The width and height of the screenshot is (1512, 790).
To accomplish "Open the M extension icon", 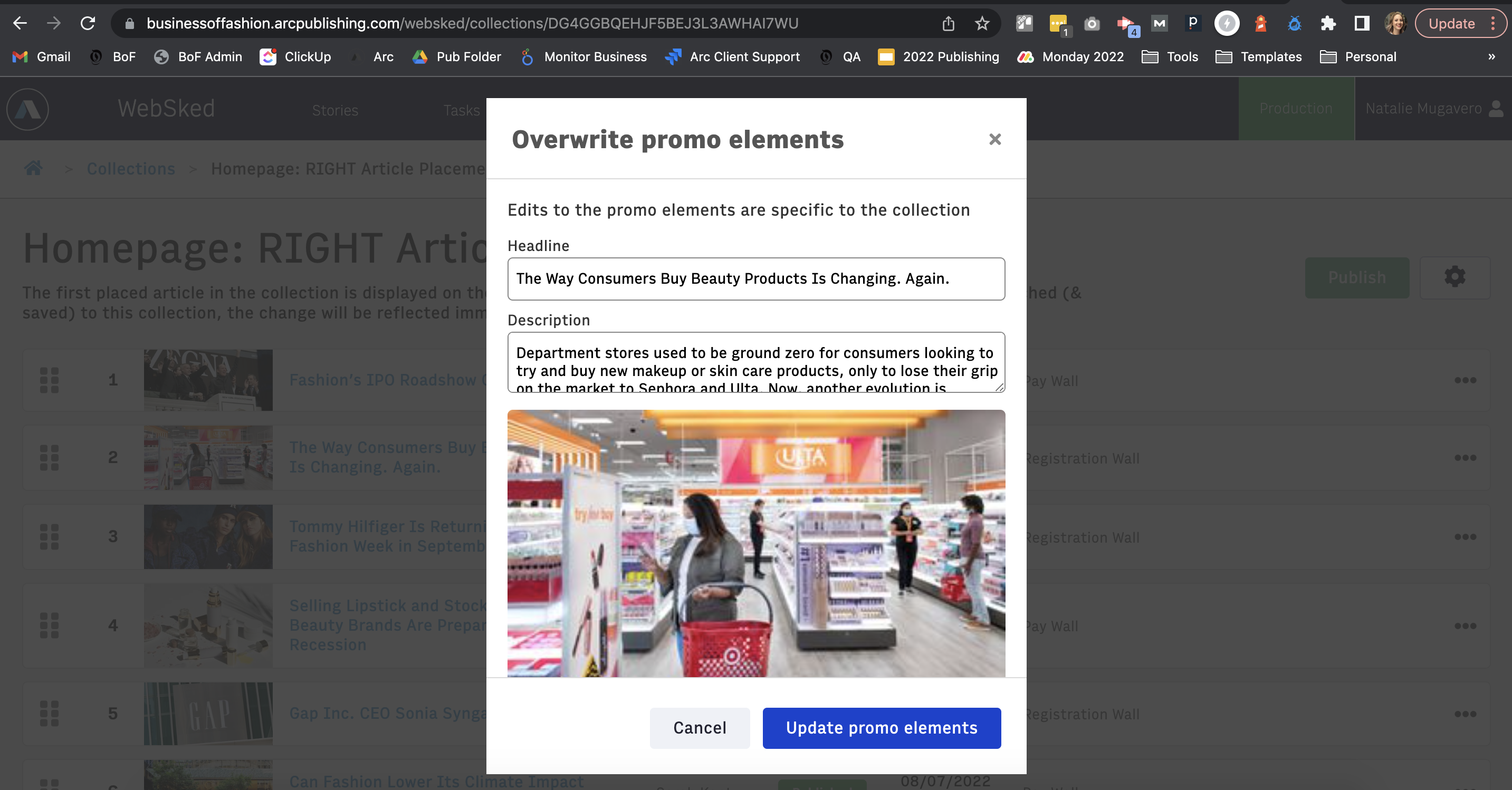I will [x=1159, y=24].
